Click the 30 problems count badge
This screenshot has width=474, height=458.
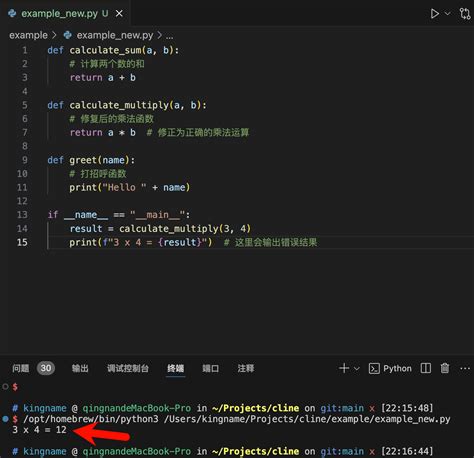pos(46,368)
